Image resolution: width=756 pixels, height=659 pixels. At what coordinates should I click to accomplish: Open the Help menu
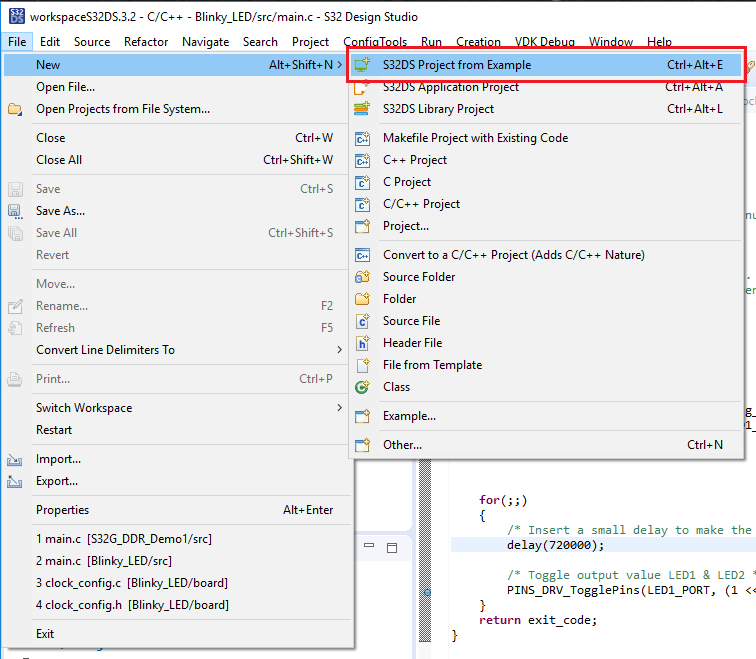click(x=659, y=42)
